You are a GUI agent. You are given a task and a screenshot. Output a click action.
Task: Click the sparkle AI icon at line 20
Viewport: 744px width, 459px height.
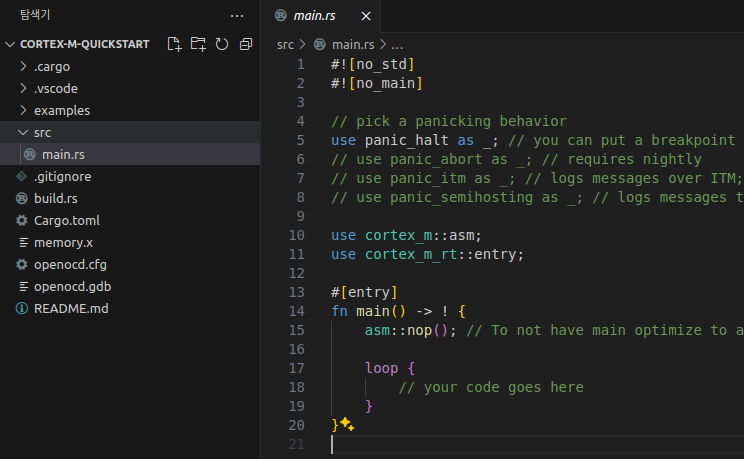pyautogui.click(x=347, y=424)
